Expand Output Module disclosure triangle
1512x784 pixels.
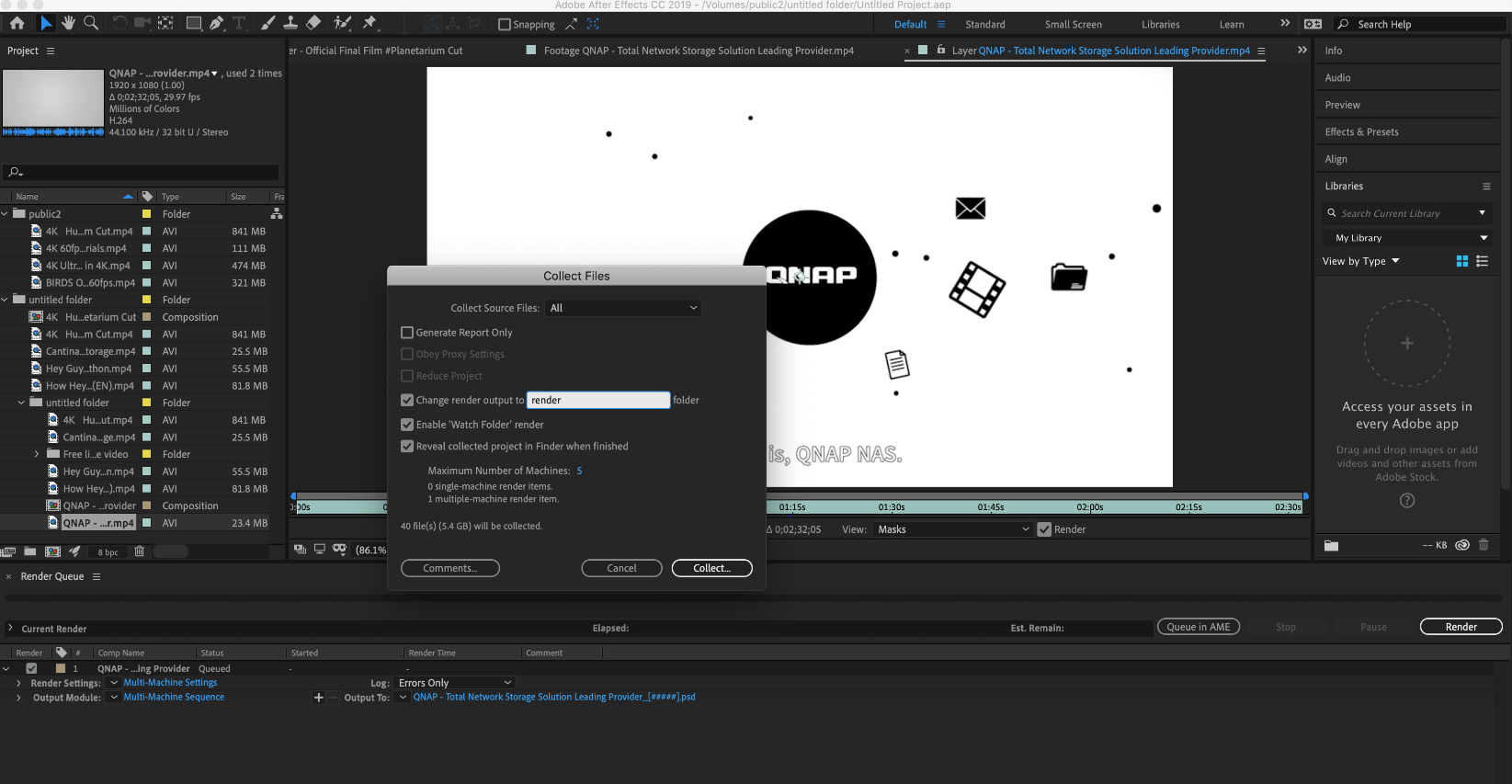point(18,698)
